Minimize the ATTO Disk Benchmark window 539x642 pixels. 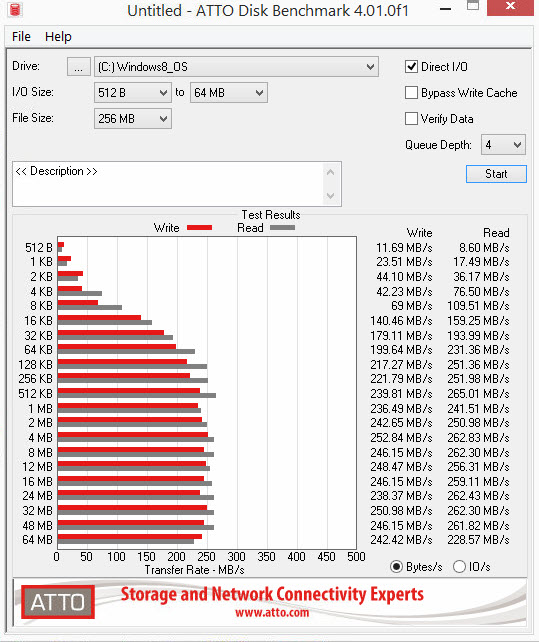[x=446, y=9]
